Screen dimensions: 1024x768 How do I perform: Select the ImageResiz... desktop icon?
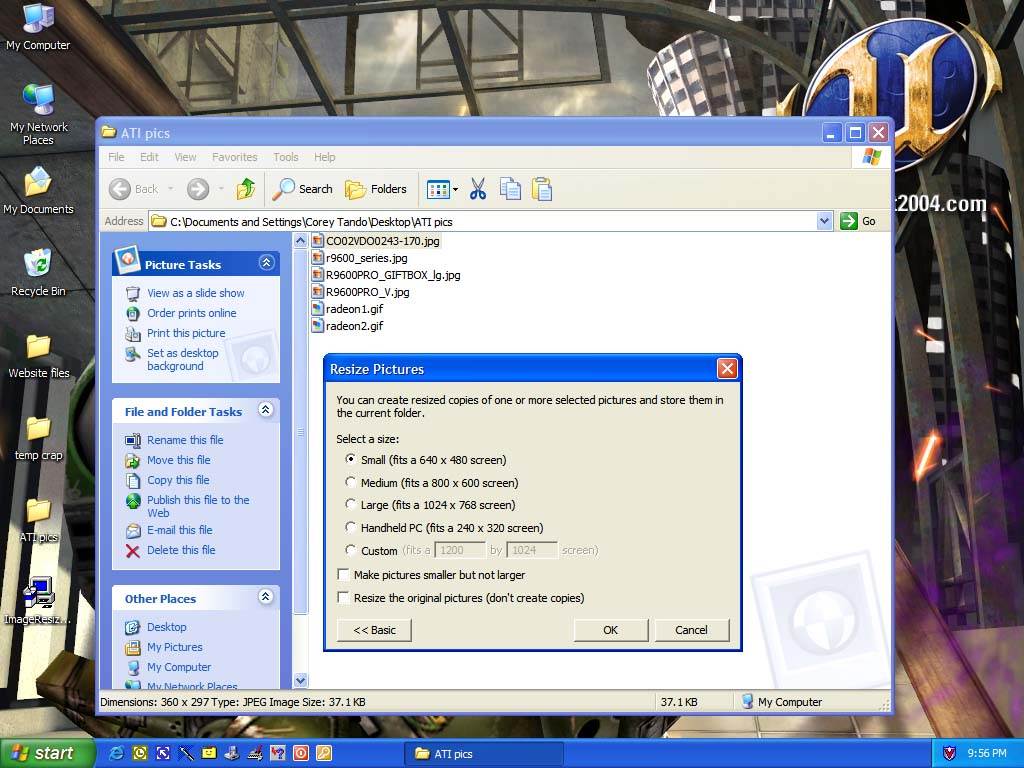38,601
